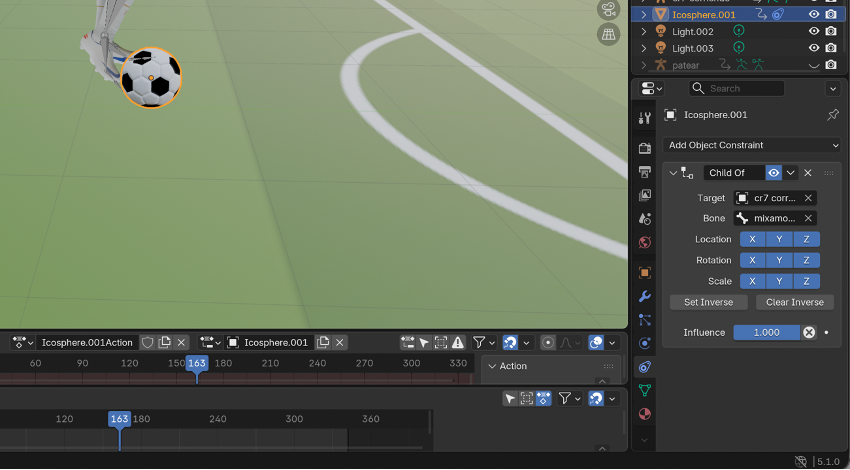
Task: Open dope sheet mode dropdown
Action: point(22,343)
